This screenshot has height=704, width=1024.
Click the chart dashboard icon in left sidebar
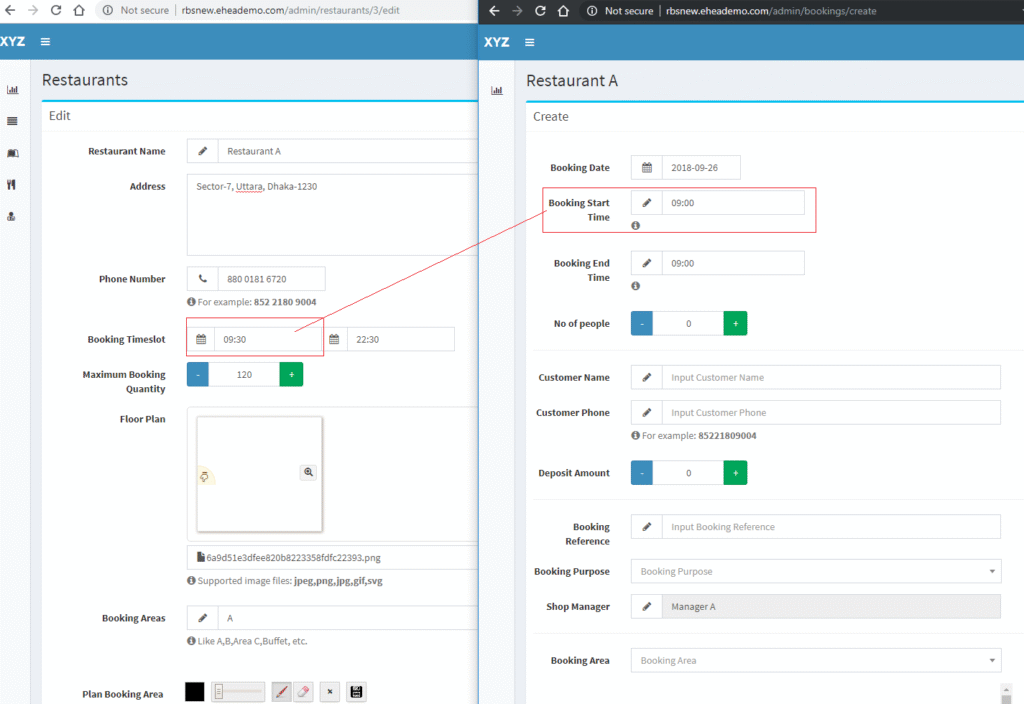[x=13, y=90]
